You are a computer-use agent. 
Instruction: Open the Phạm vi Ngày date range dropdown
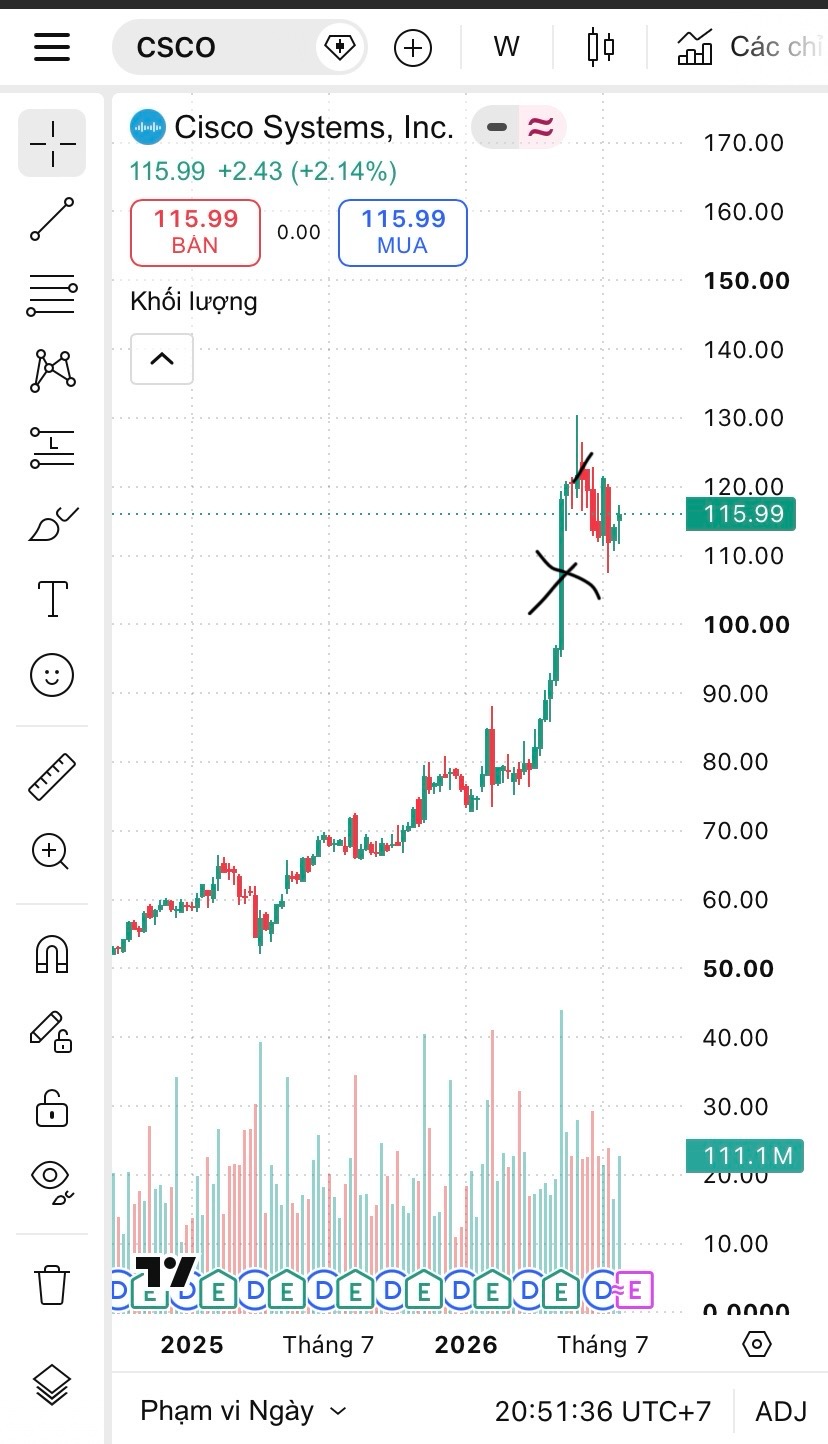[243, 1411]
